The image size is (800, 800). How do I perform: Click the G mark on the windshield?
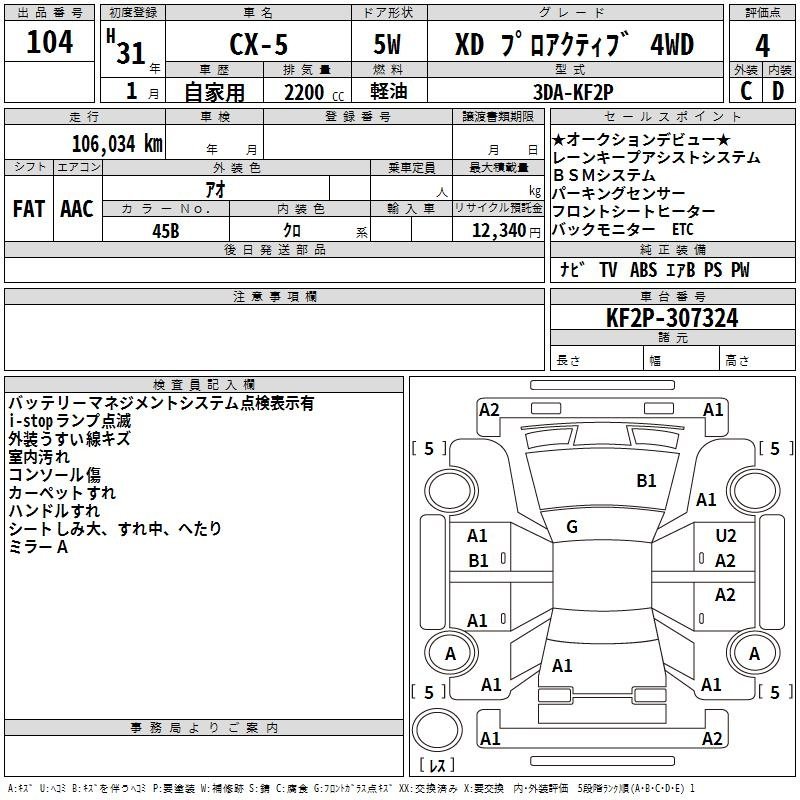[x=572, y=527]
